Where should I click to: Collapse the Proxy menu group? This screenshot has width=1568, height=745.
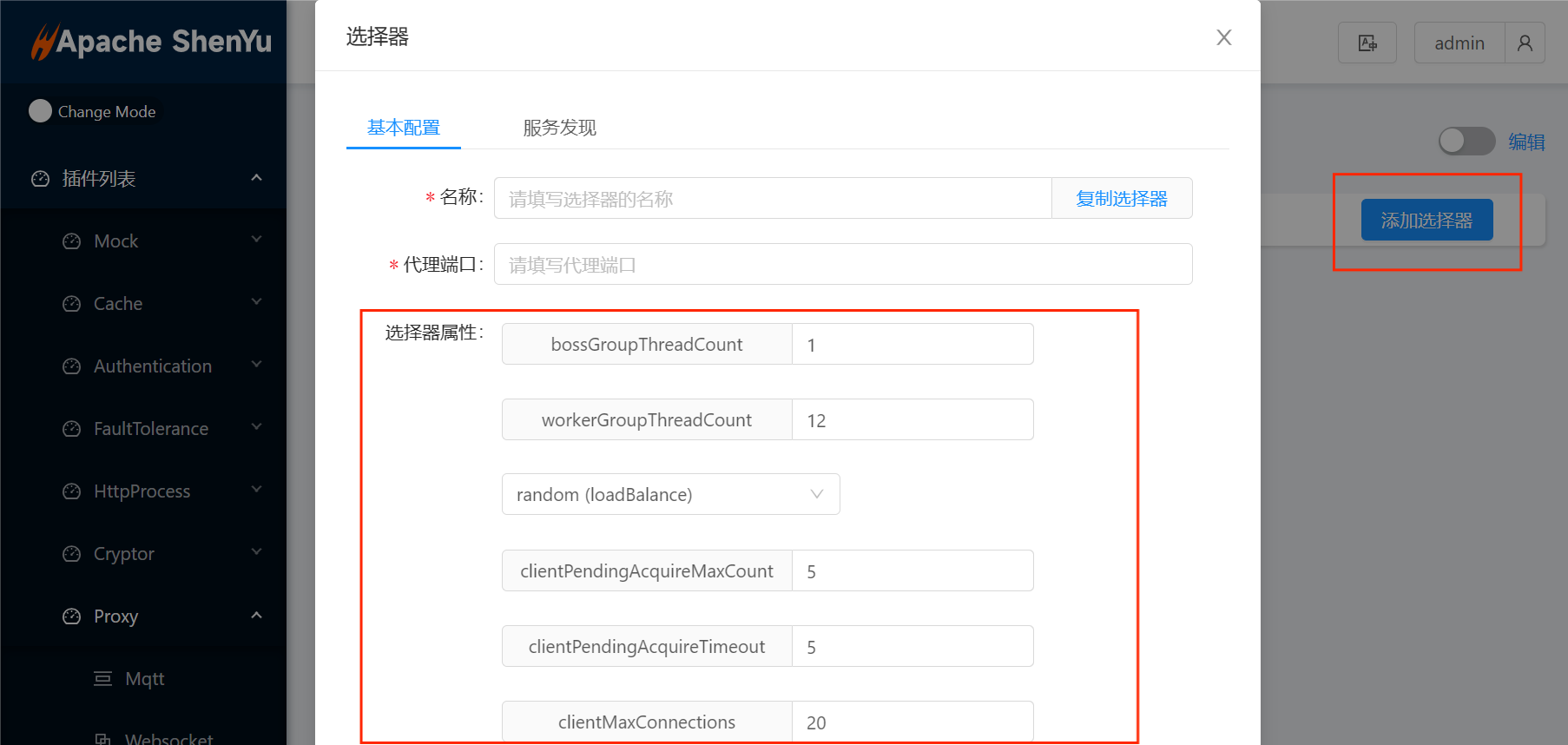click(x=256, y=616)
